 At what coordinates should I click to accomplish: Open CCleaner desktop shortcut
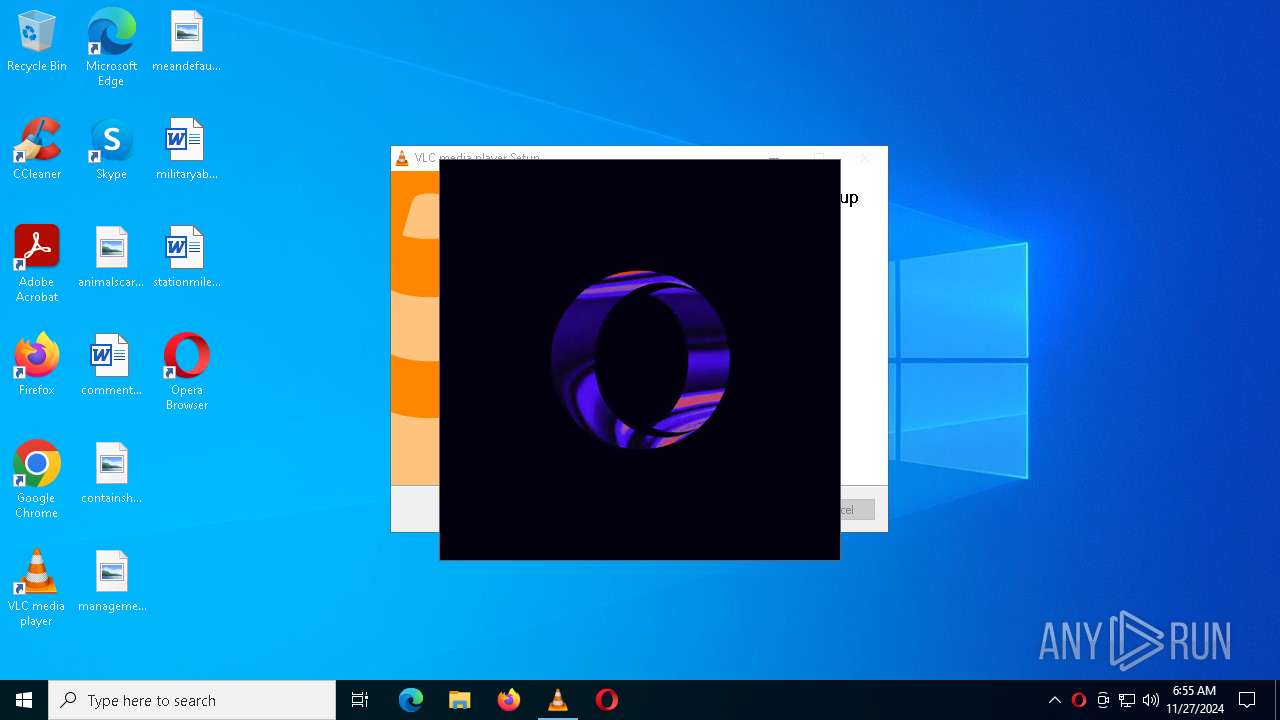tap(37, 150)
